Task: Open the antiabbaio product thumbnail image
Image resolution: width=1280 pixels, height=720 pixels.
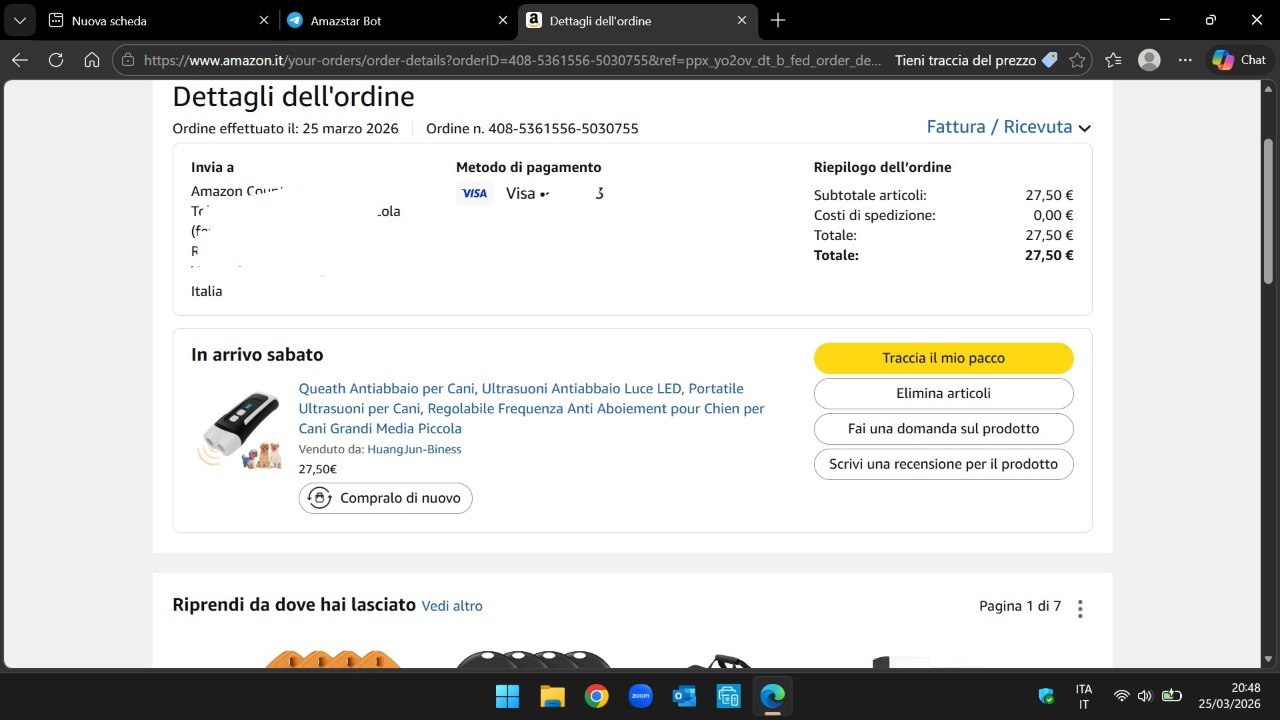Action: tap(238, 430)
